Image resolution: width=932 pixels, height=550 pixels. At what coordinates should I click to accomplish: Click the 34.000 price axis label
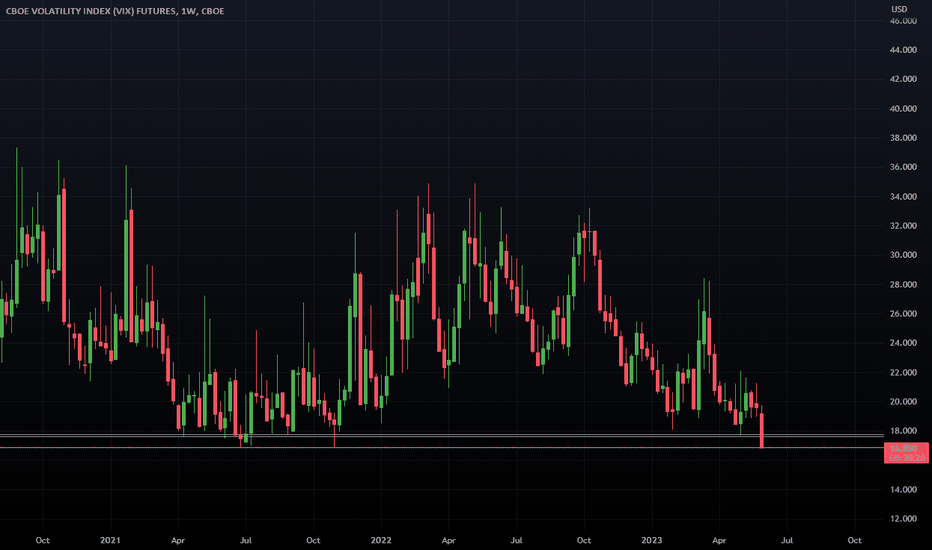coord(903,197)
